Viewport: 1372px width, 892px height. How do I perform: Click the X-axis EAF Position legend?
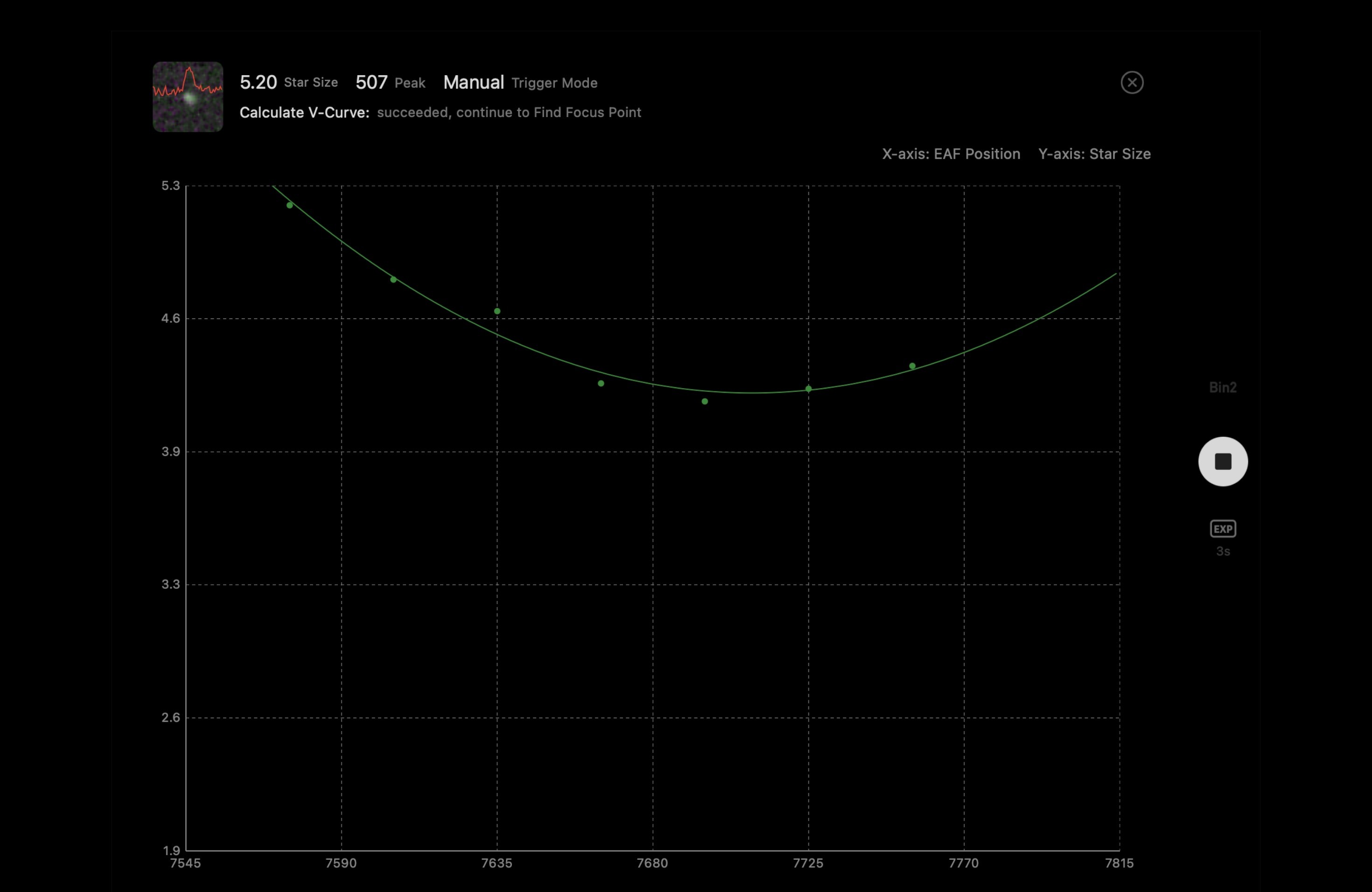pos(951,154)
